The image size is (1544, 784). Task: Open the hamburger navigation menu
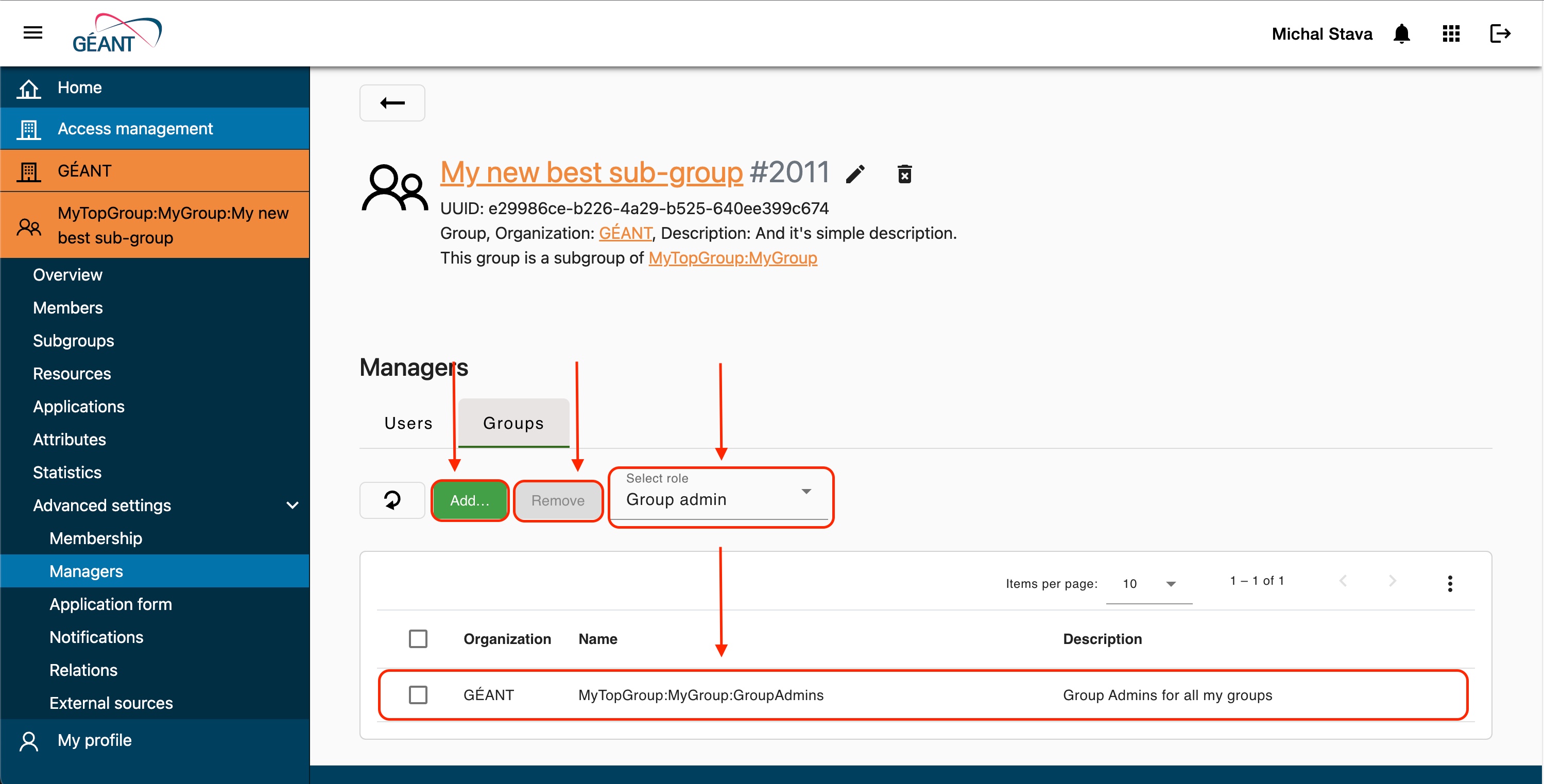[32, 33]
